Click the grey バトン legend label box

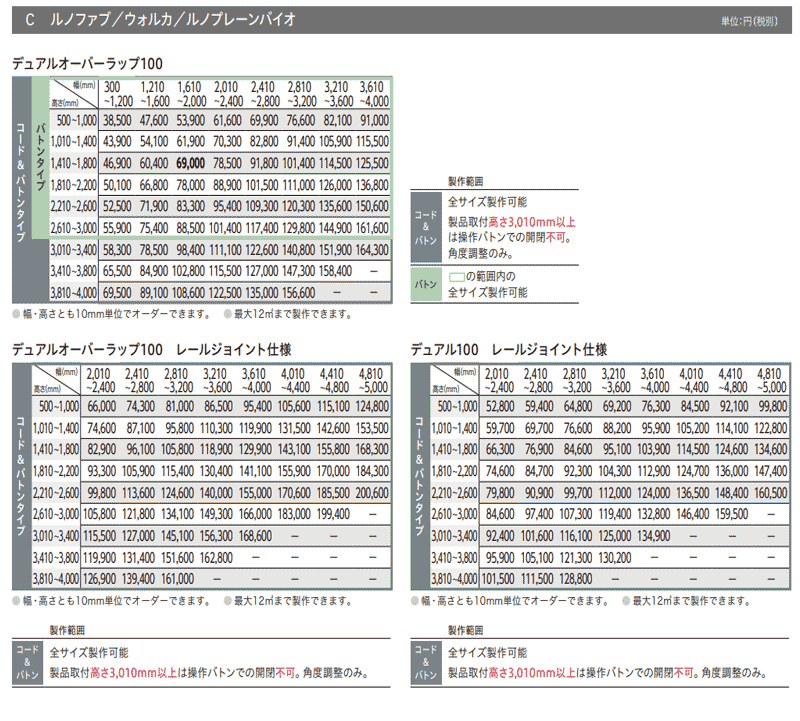(426, 284)
